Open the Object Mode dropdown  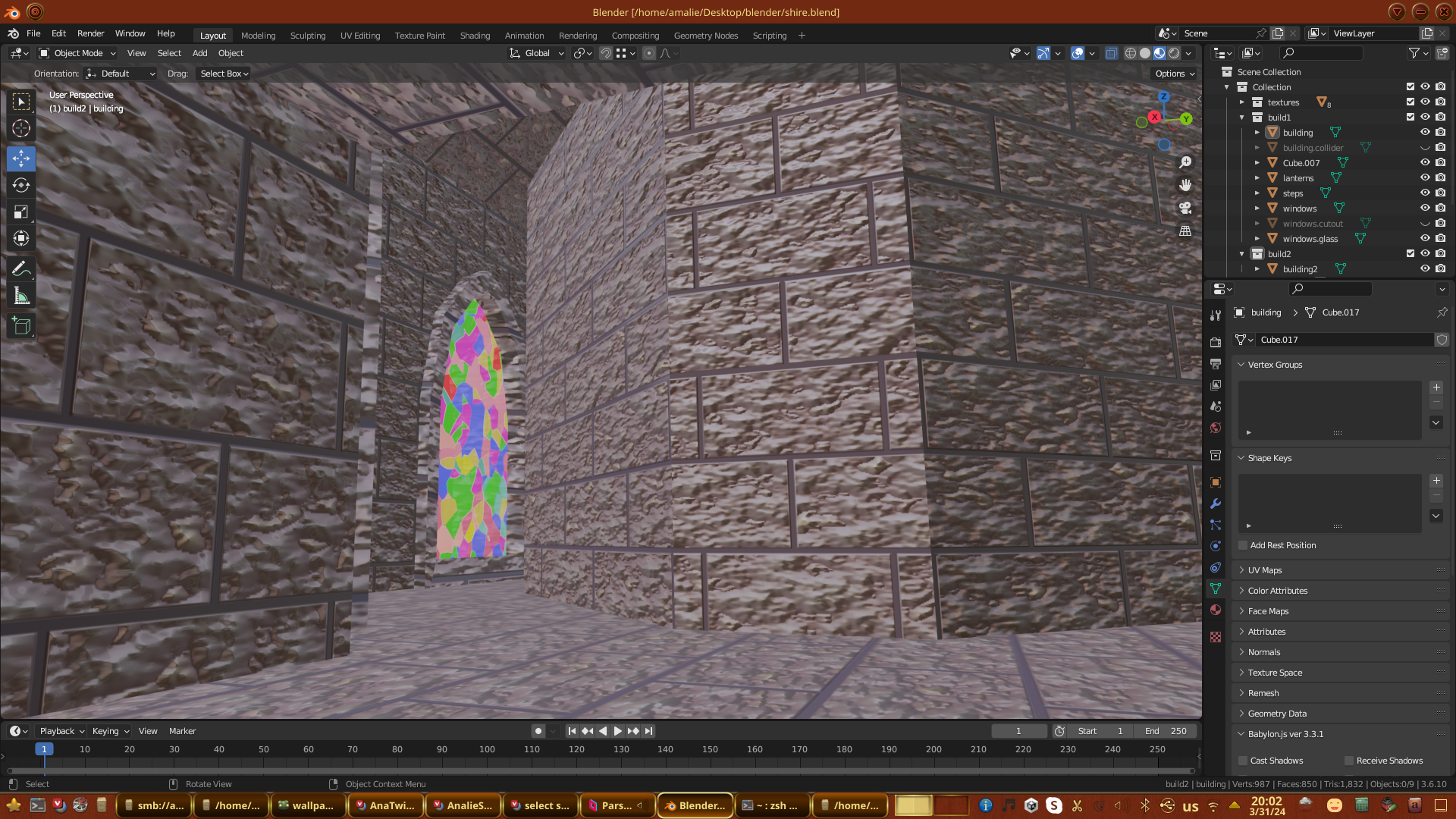tap(77, 53)
